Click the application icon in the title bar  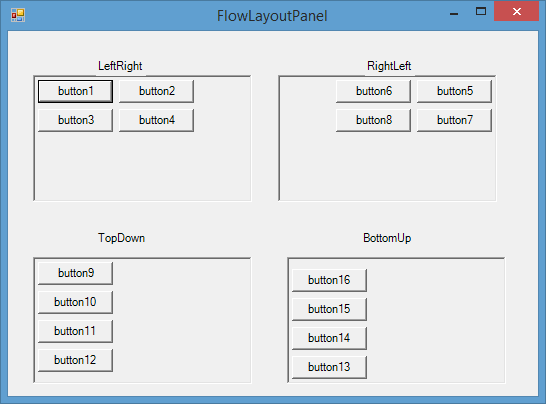(18, 15)
